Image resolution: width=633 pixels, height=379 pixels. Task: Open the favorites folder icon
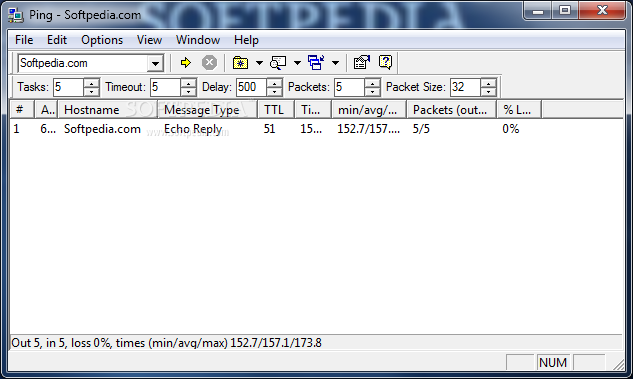(x=240, y=63)
